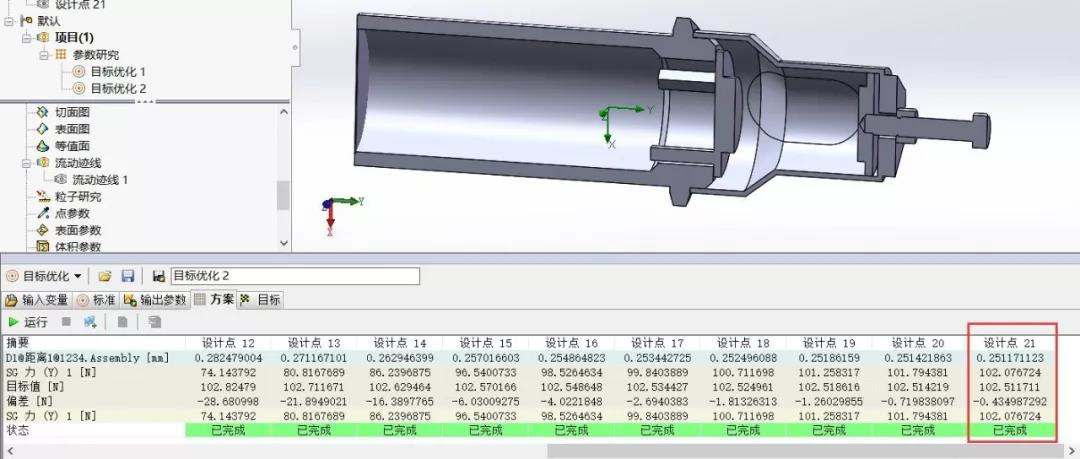Click the 等值面 isosurface icon
This screenshot has width=1080, height=459.
tap(42, 146)
